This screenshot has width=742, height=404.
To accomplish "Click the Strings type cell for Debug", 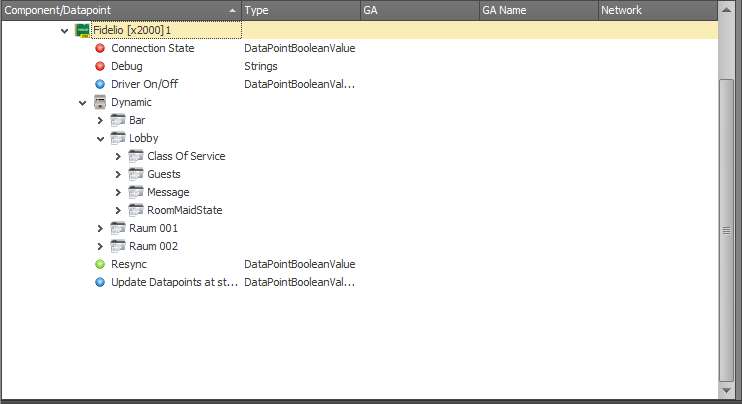I will click(x=261, y=66).
